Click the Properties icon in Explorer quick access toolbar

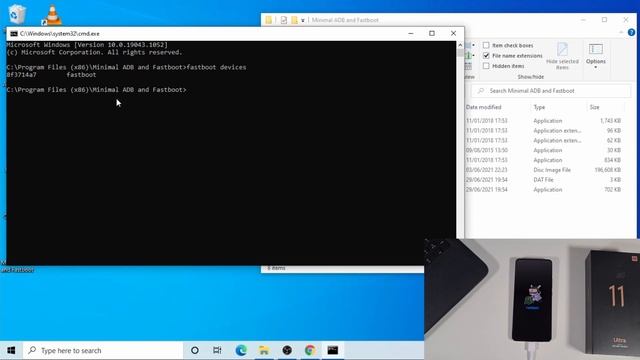pos(284,20)
